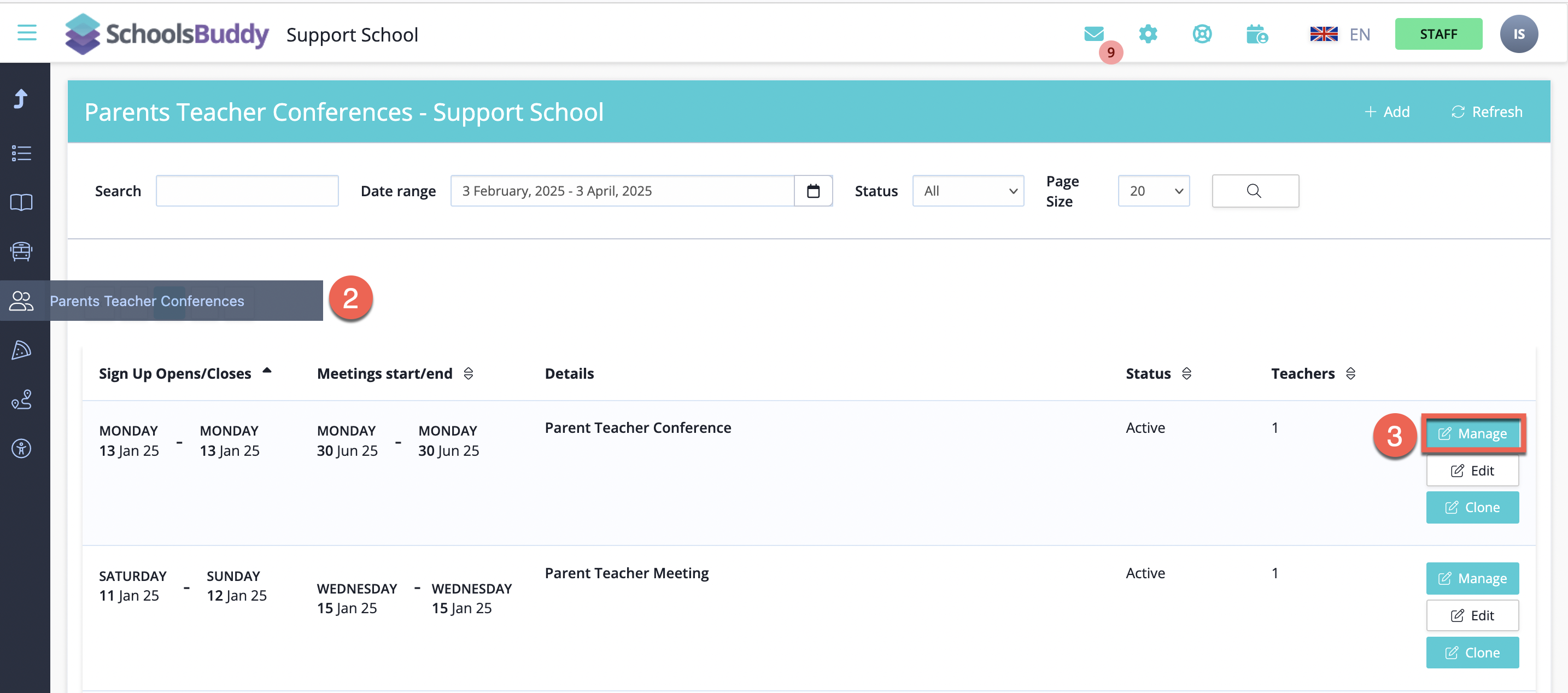The width and height of the screenshot is (1568, 693).
Task: Click the magnifier search button
Action: point(1255,191)
